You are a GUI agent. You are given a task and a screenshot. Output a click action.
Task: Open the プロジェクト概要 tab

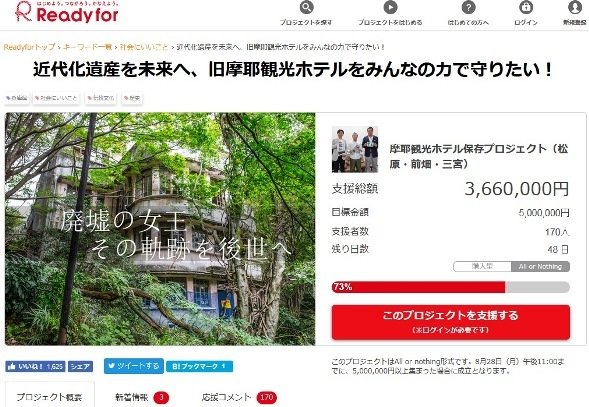50,397
